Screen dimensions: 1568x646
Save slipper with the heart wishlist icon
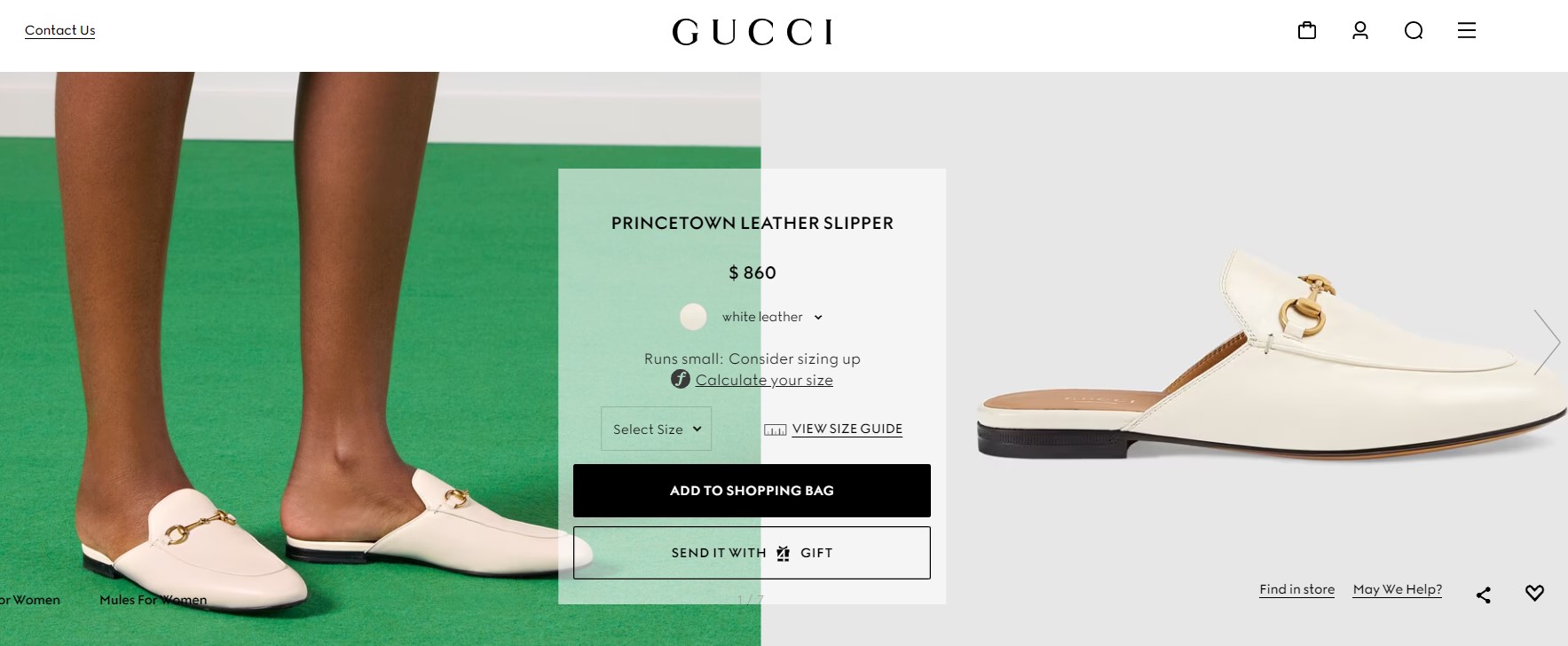1534,593
